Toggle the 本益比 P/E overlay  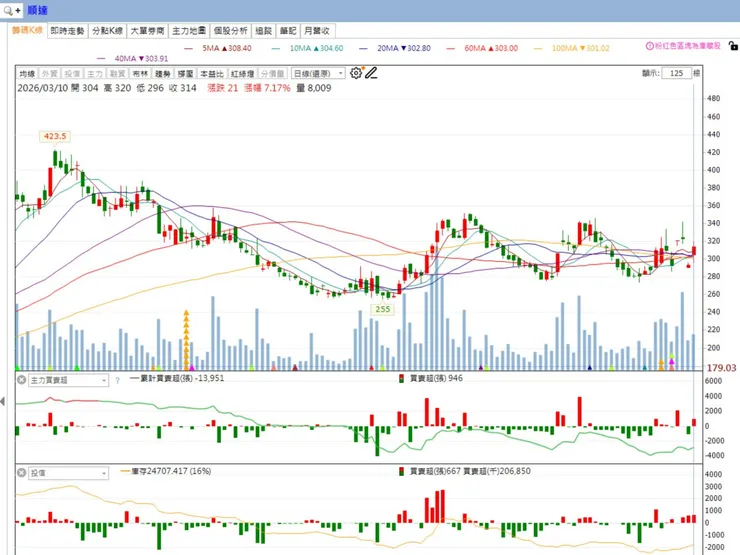[x=212, y=74]
